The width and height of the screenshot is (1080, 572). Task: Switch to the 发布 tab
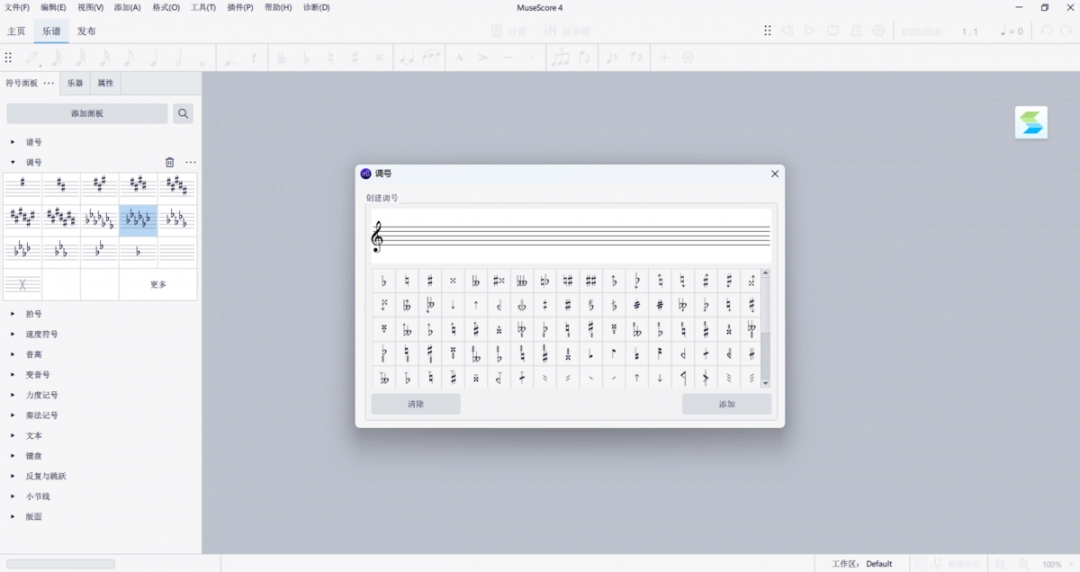[87, 31]
